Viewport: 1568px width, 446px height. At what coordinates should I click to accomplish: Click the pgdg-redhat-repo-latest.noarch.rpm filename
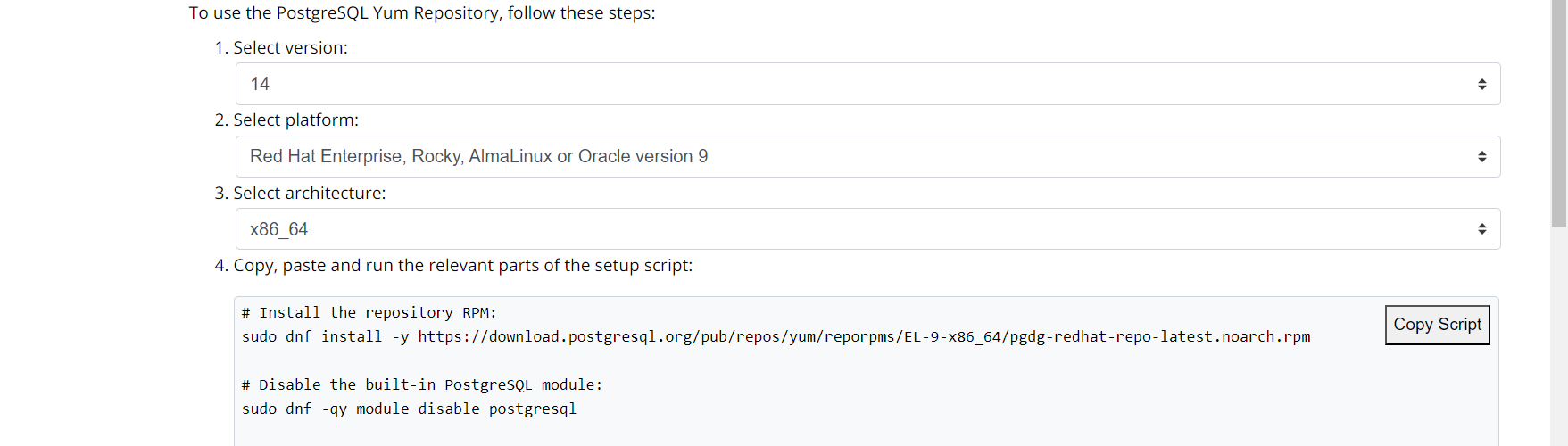(x=1159, y=337)
